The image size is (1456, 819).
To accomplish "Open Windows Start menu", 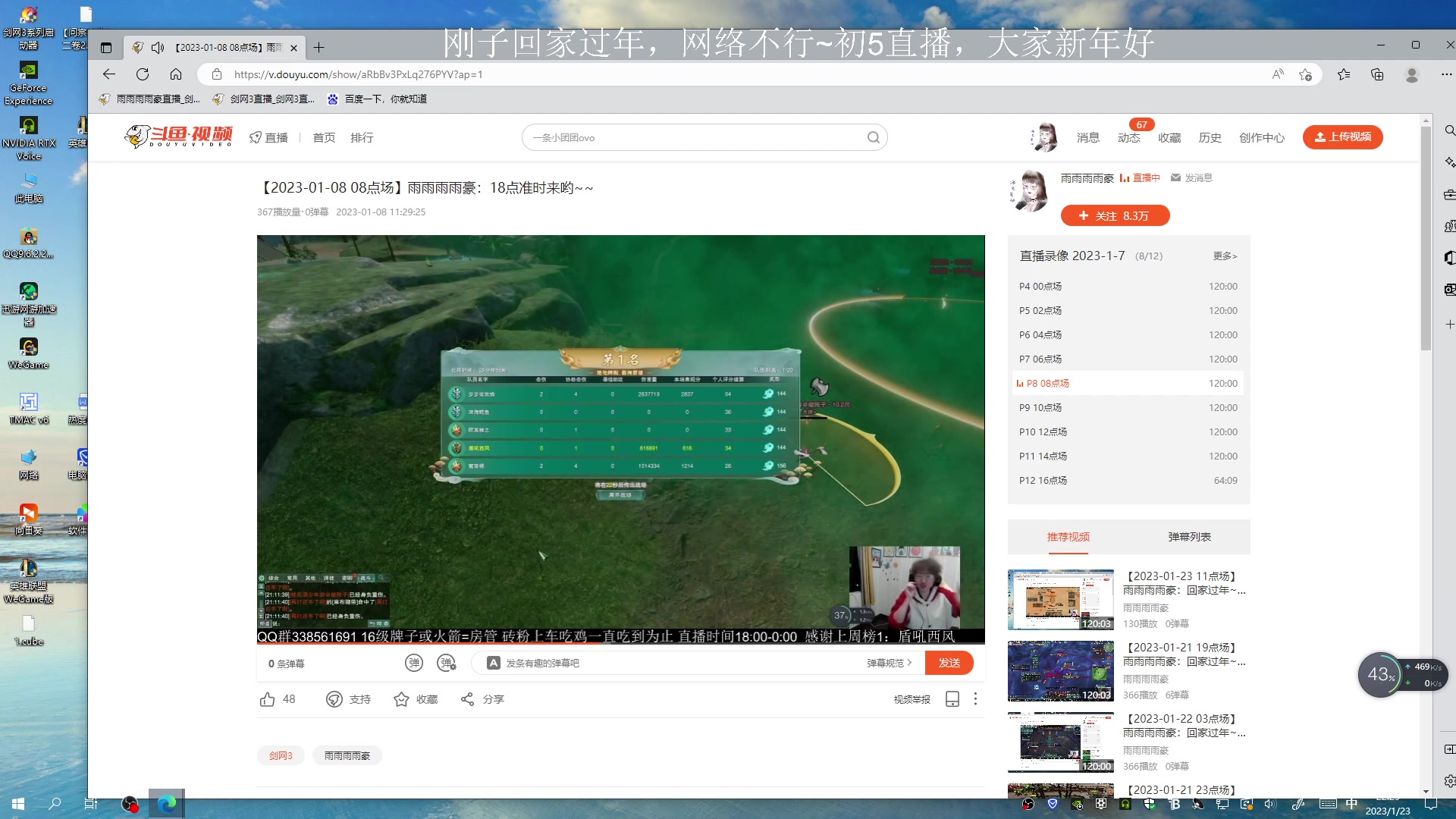I will [x=18, y=804].
